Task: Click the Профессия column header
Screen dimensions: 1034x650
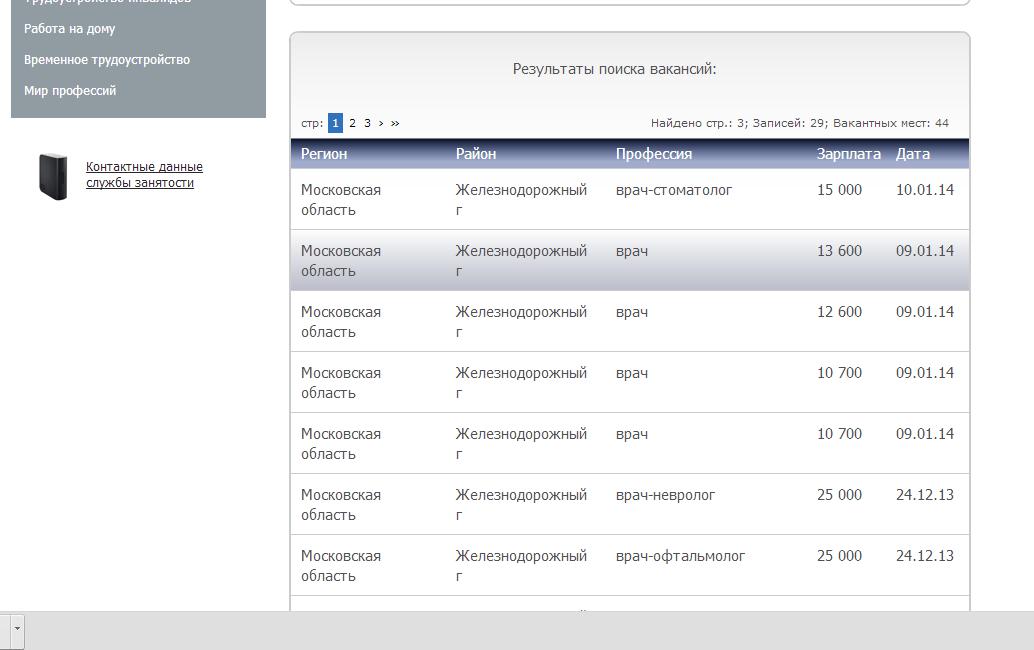Action: (x=654, y=154)
